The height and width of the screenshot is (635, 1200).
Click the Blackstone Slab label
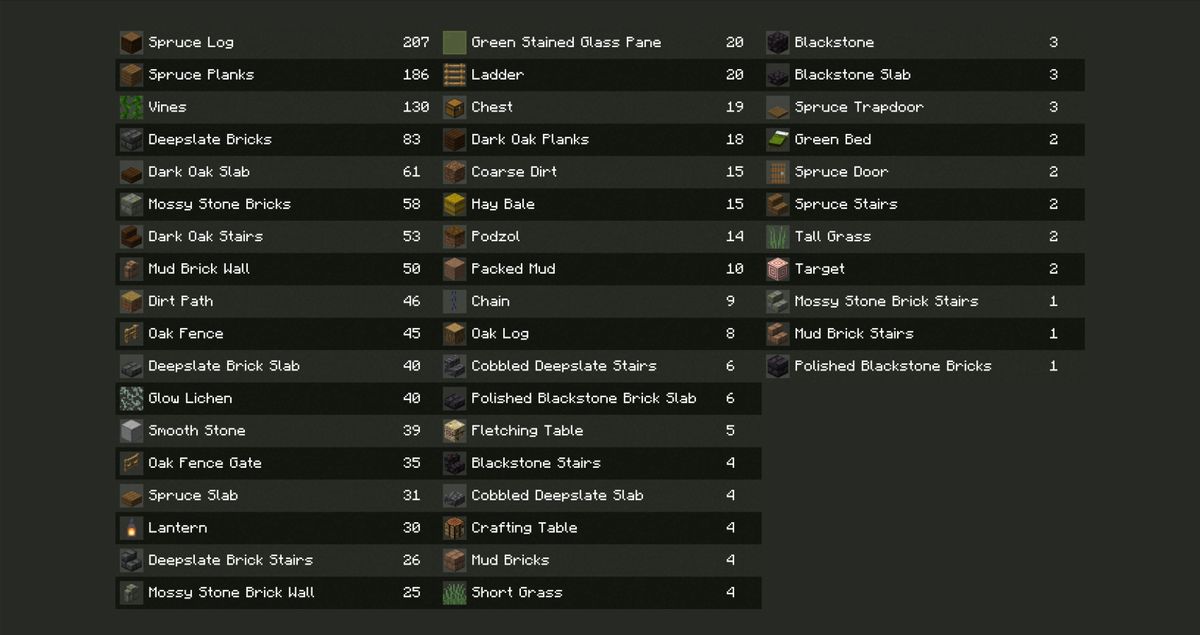(852, 75)
